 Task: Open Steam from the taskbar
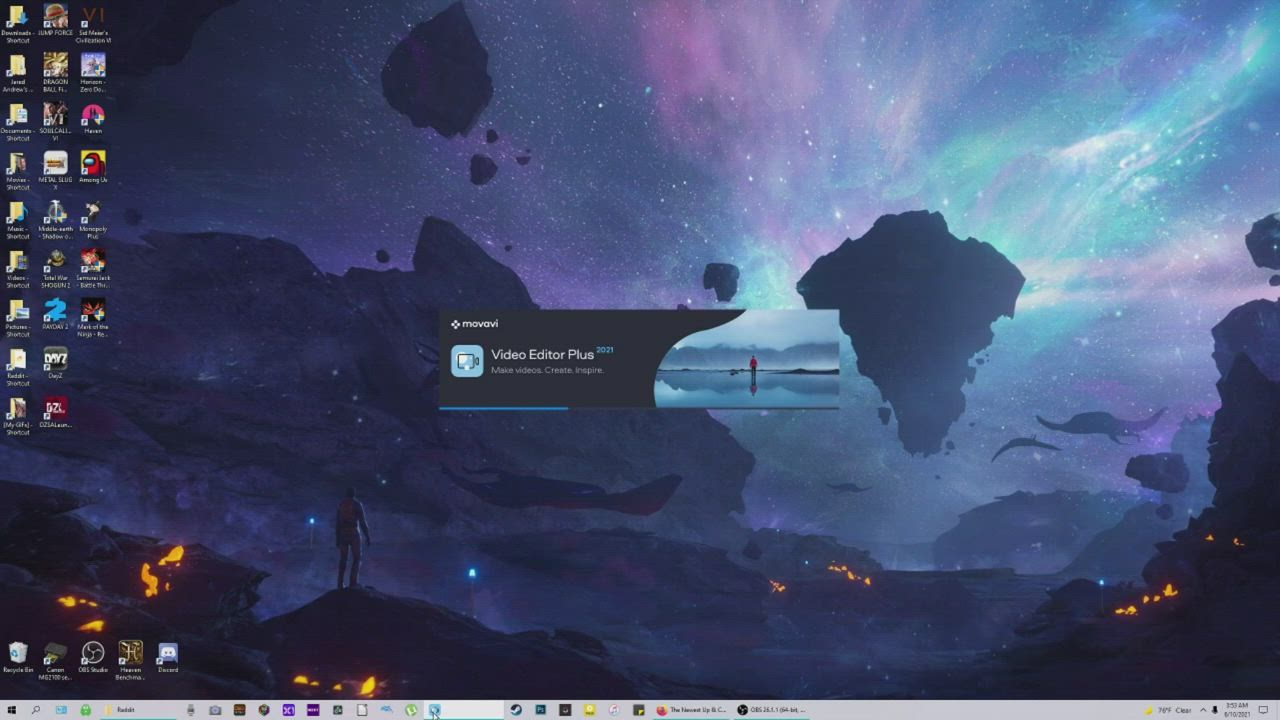tap(516, 710)
